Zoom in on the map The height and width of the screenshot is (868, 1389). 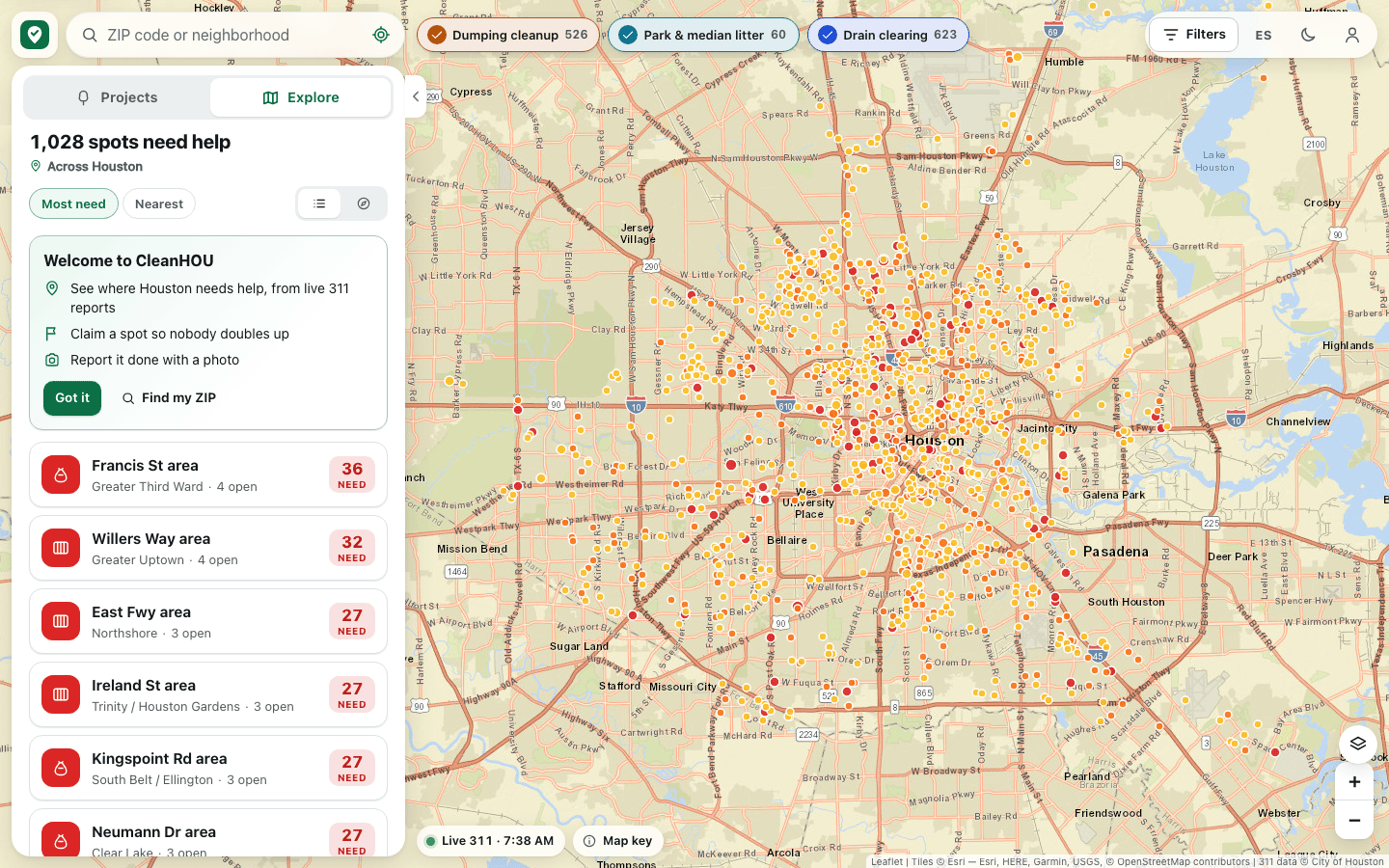click(1354, 782)
